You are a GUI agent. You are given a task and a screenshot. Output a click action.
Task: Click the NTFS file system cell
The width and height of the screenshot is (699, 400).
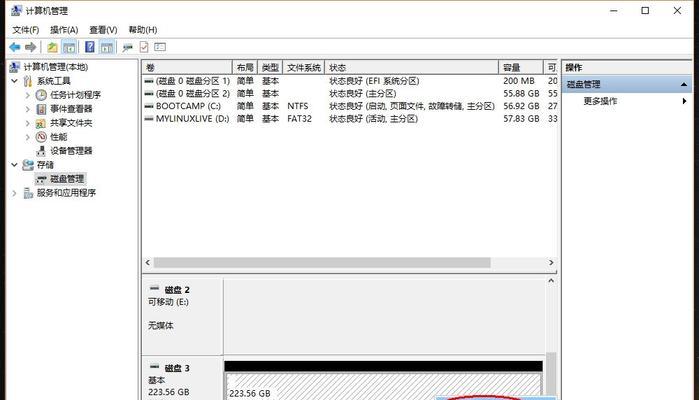tap(297, 106)
